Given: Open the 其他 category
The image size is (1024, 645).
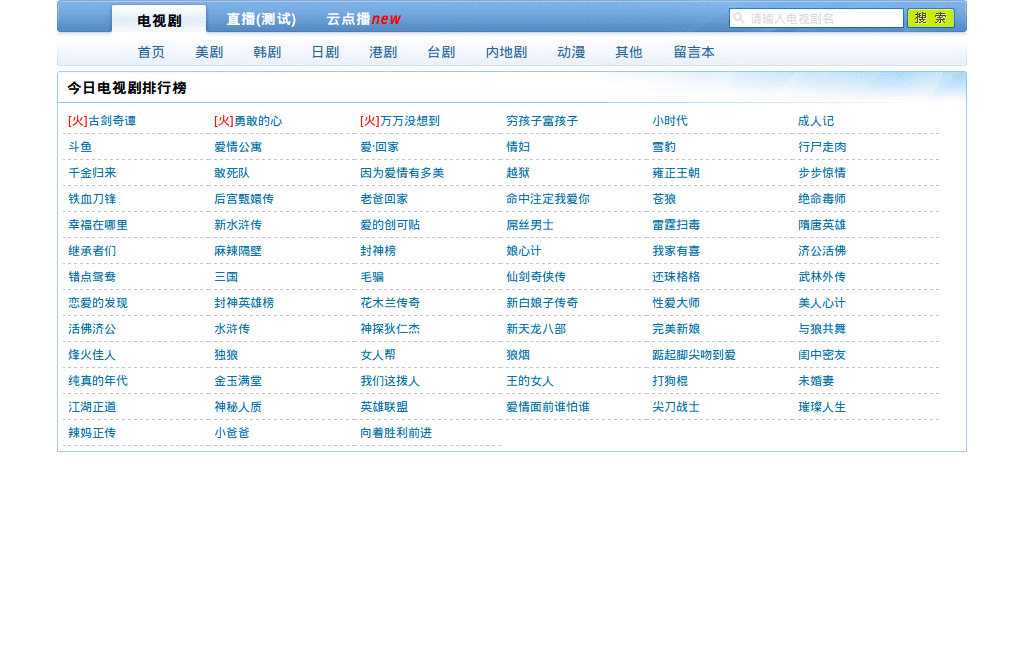Looking at the screenshot, I should coord(629,52).
